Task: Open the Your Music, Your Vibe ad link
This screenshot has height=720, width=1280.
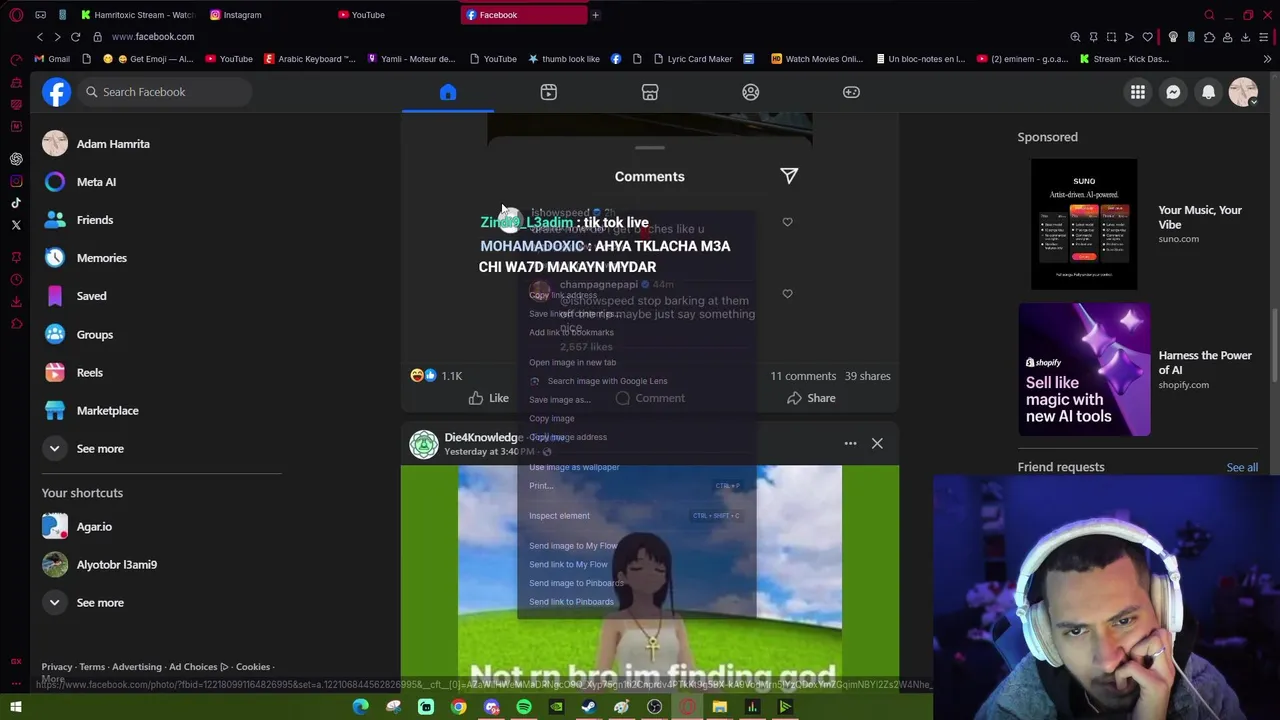Action: (1200, 217)
